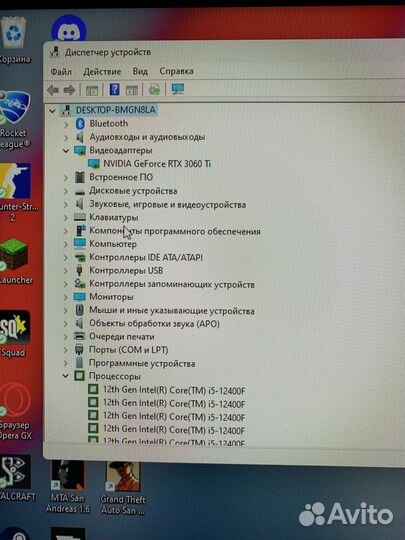The image size is (405, 540).
Task: Click the Компьютер monitor icon
Action: (80, 243)
